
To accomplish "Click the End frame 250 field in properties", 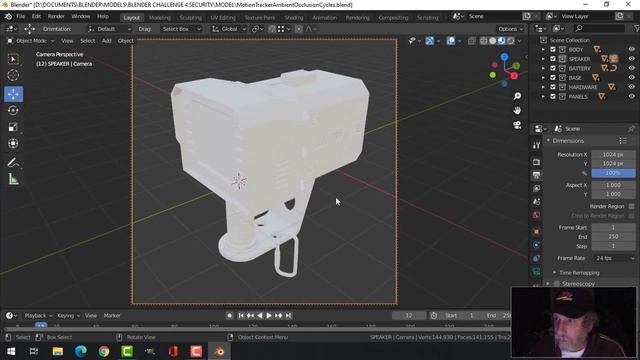I will [x=613, y=237].
